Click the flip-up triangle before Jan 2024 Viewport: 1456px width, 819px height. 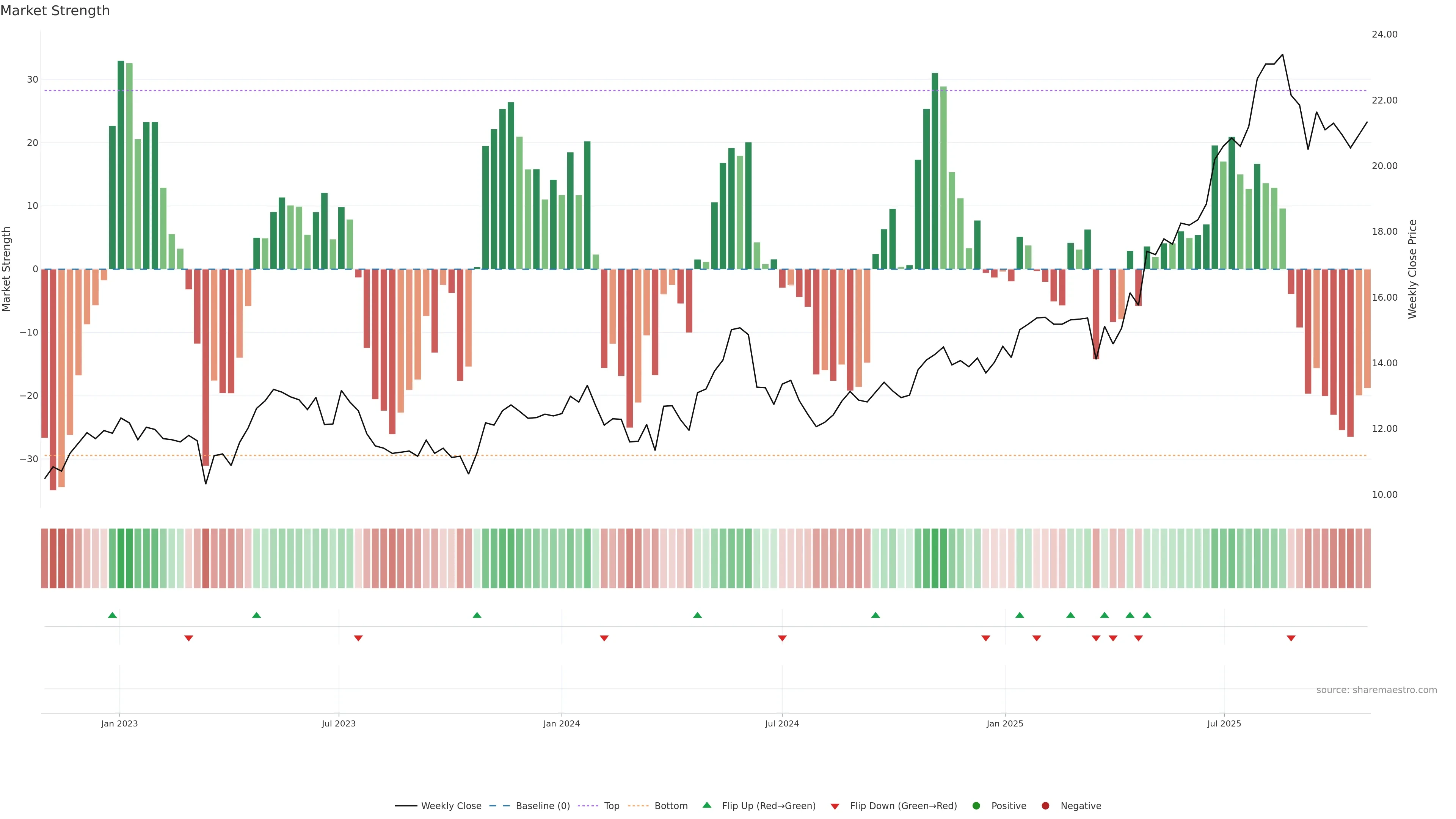(477, 615)
